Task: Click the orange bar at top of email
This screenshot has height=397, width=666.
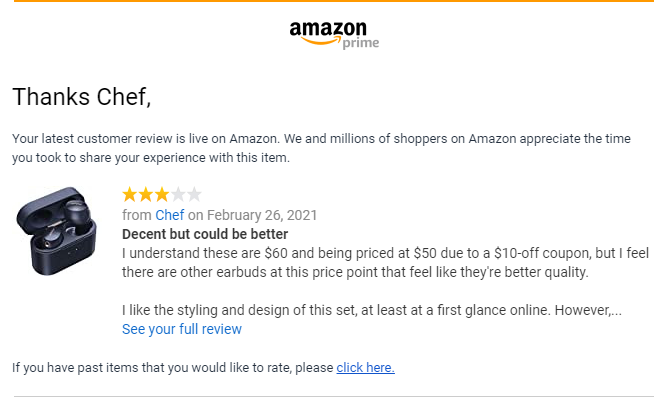Action: pyautogui.click(x=334, y=1)
